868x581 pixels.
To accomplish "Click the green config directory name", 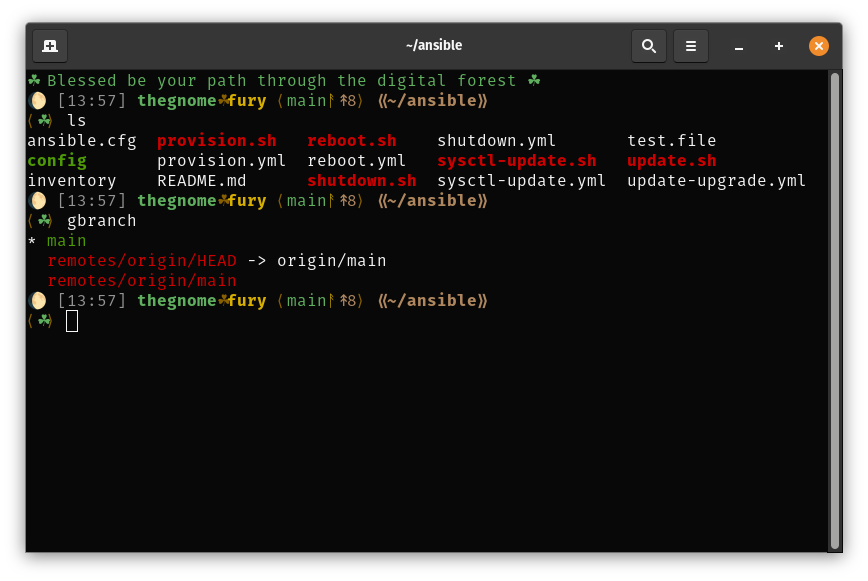I will pos(57,161).
